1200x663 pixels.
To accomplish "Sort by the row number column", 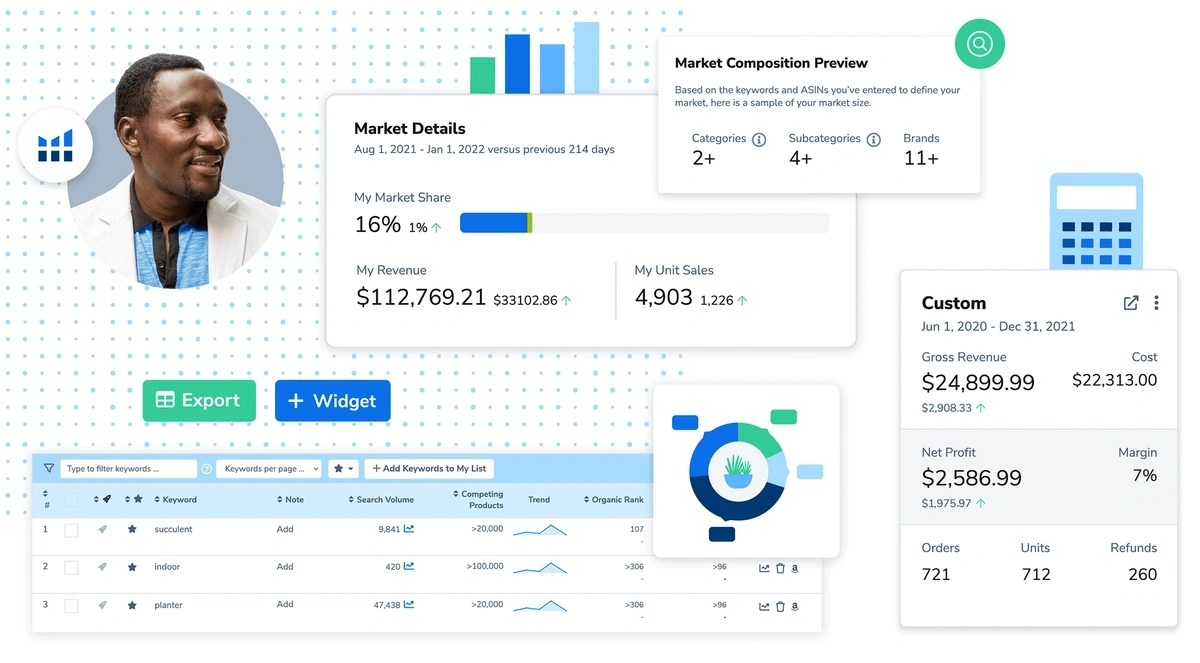I will 46,499.
